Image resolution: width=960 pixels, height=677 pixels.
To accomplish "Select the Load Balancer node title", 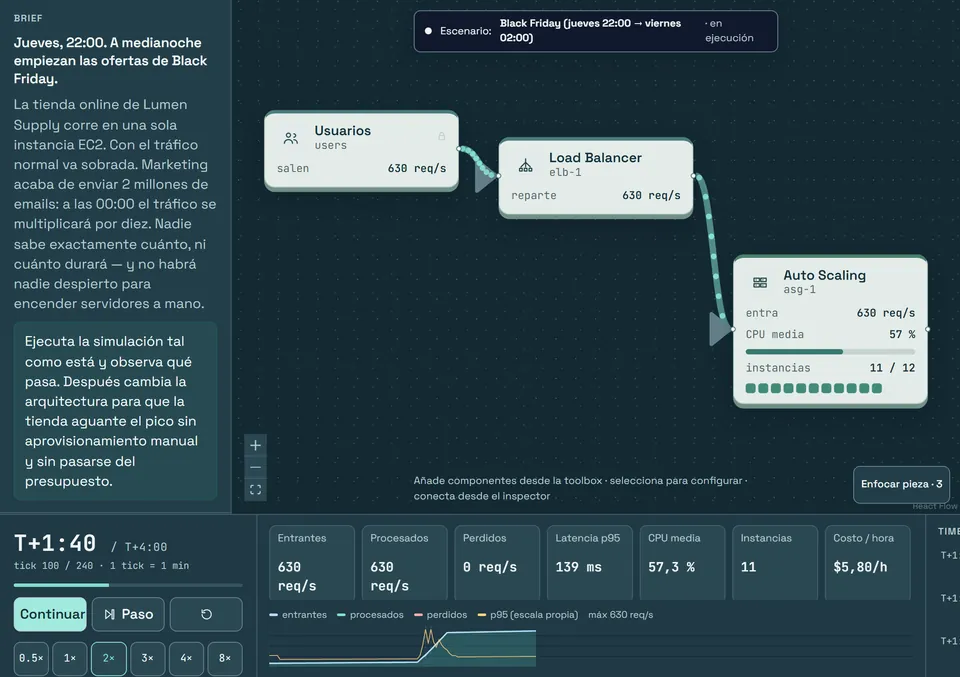I will [595, 157].
